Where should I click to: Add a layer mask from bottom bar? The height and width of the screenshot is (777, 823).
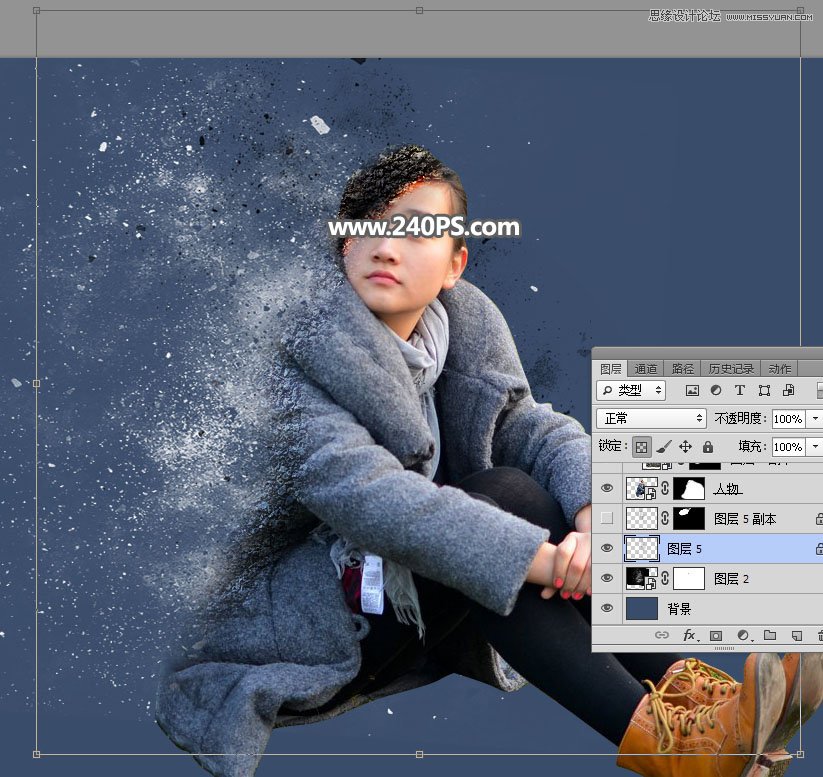coord(716,635)
